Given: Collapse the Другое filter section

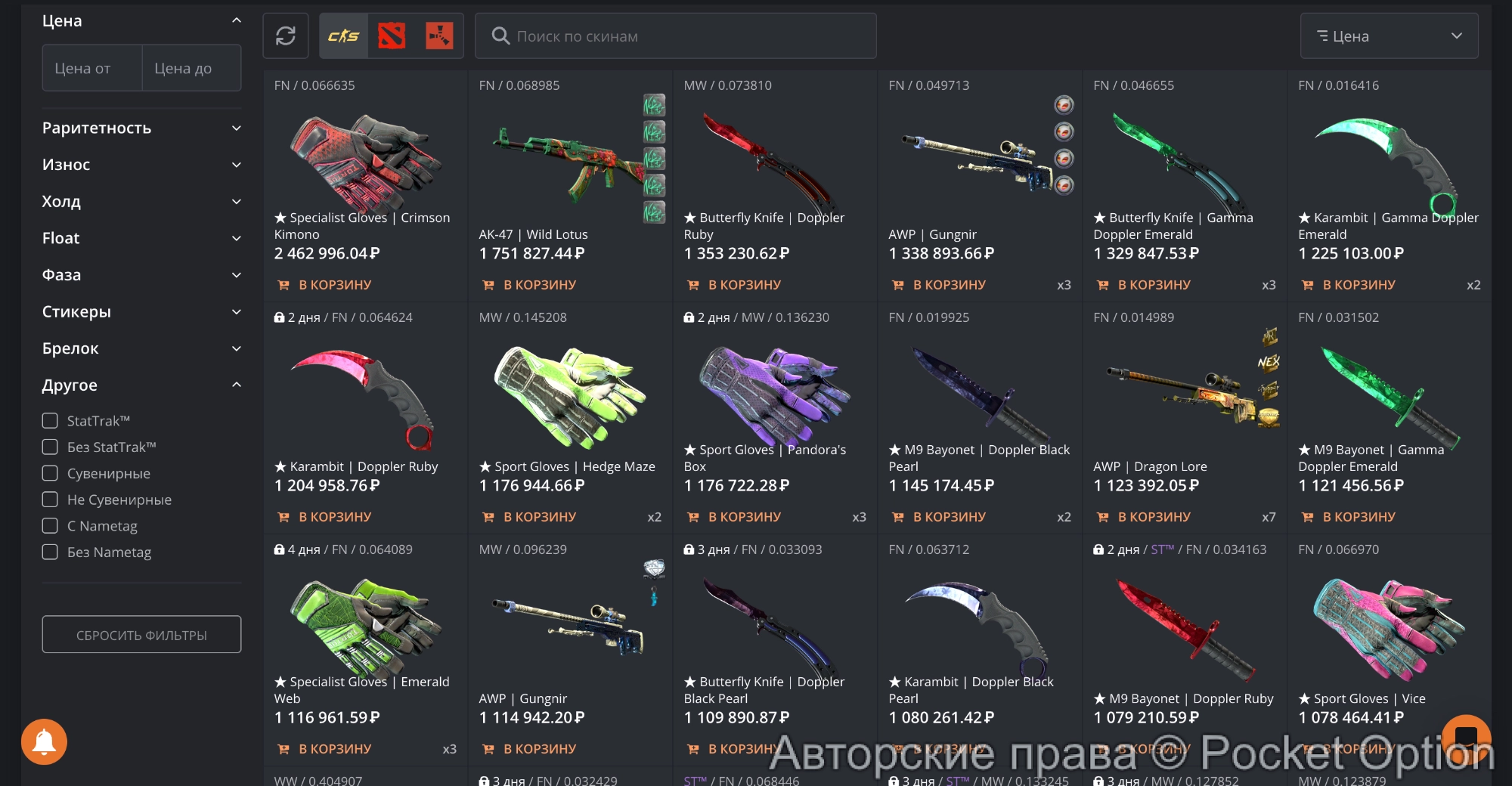Looking at the screenshot, I should [142, 385].
